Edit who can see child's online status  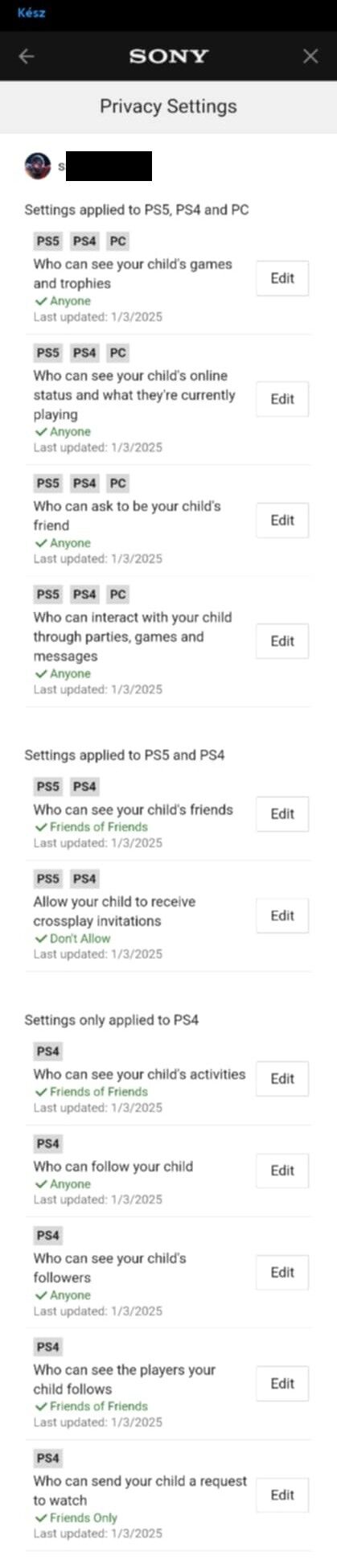point(282,399)
